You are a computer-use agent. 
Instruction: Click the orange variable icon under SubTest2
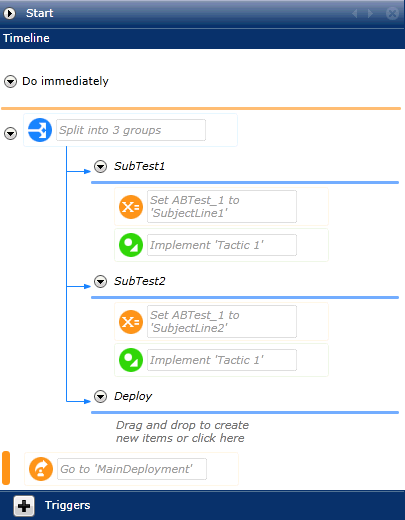(131, 322)
